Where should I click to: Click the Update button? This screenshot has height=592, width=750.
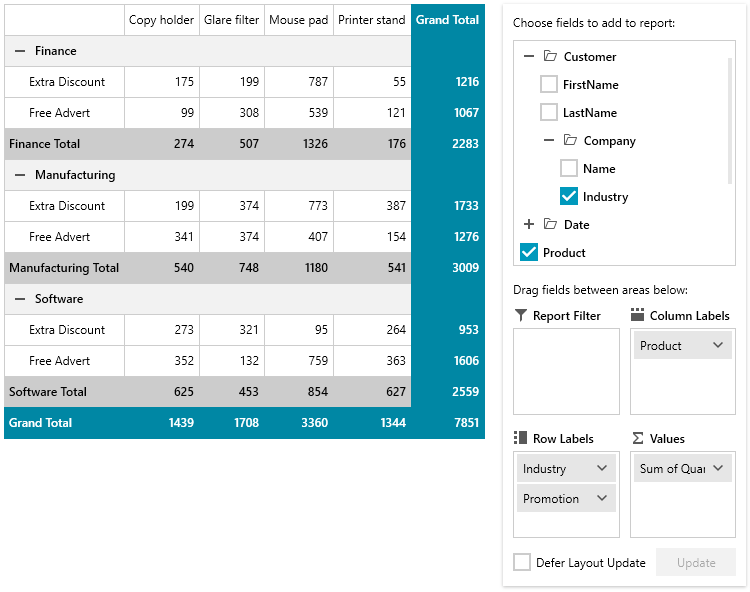click(x=695, y=562)
